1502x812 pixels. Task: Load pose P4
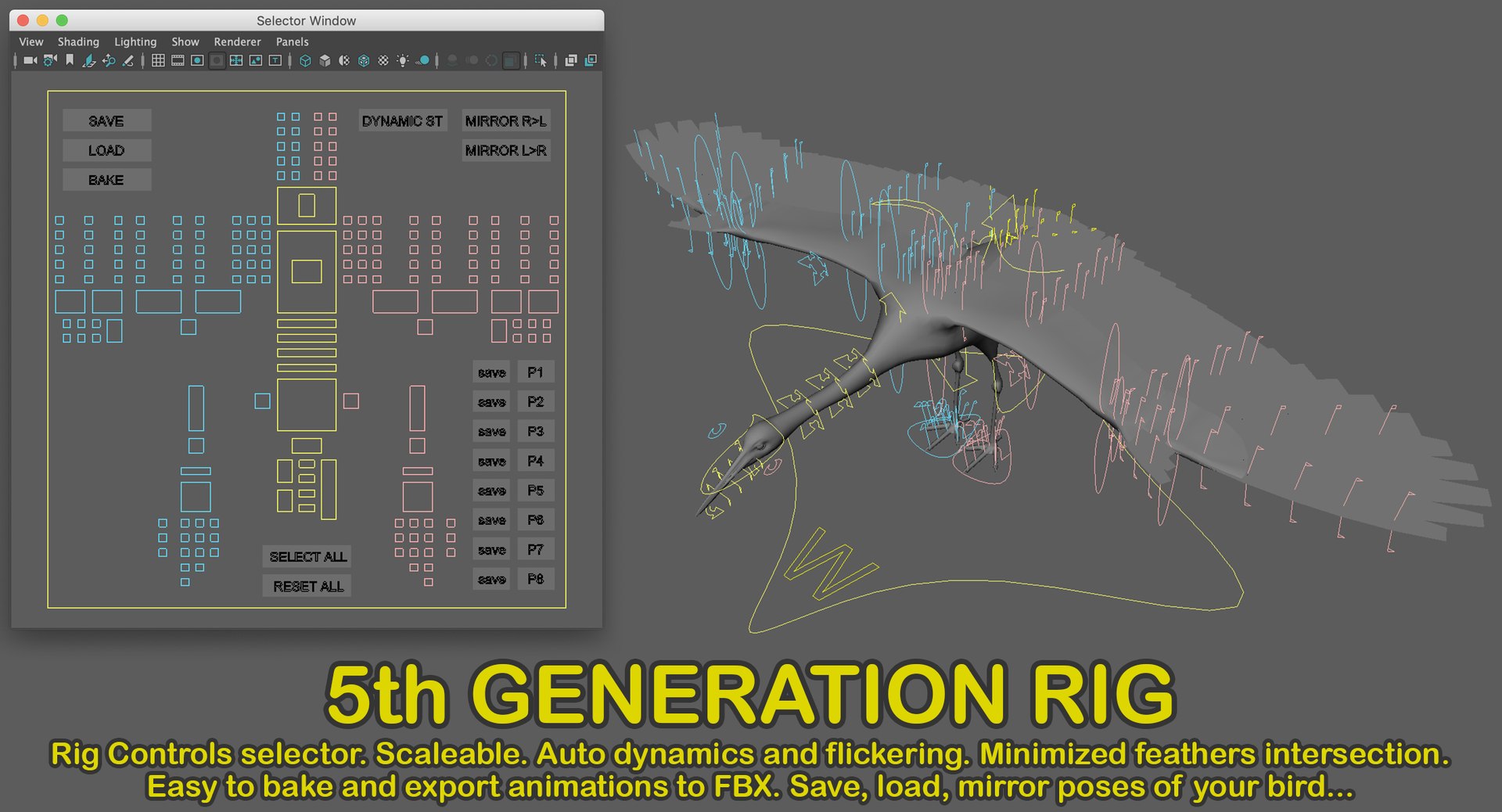click(536, 461)
